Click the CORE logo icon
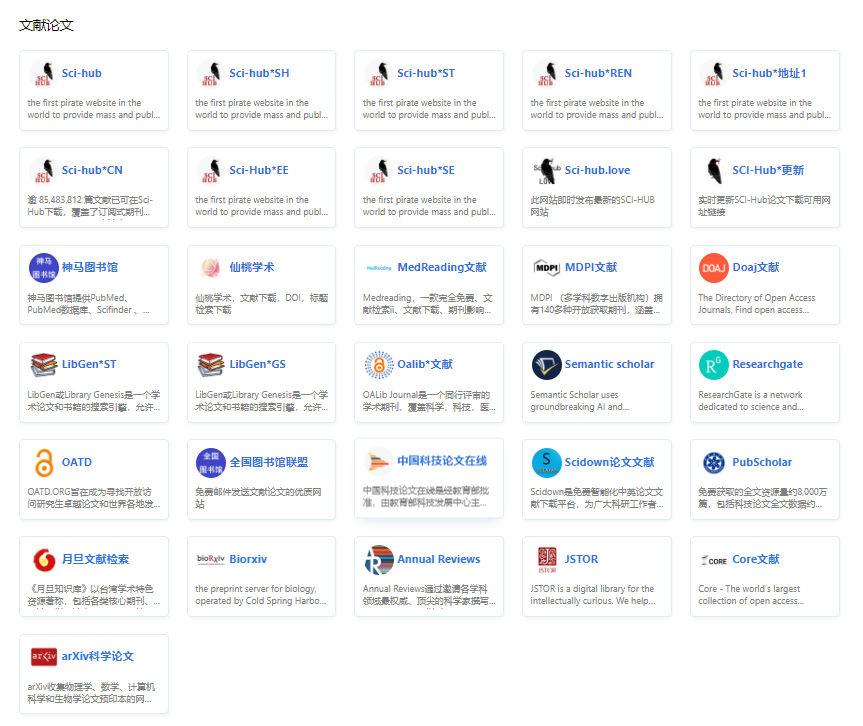The height and width of the screenshot is (726, 863). [x=714, y=560]
